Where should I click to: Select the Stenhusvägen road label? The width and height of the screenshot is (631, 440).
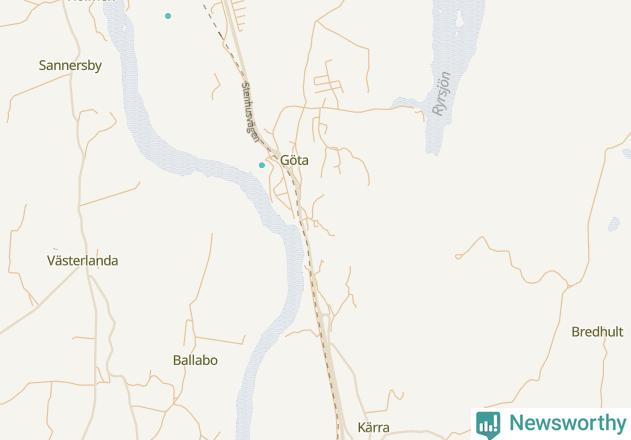click(250, 112)
